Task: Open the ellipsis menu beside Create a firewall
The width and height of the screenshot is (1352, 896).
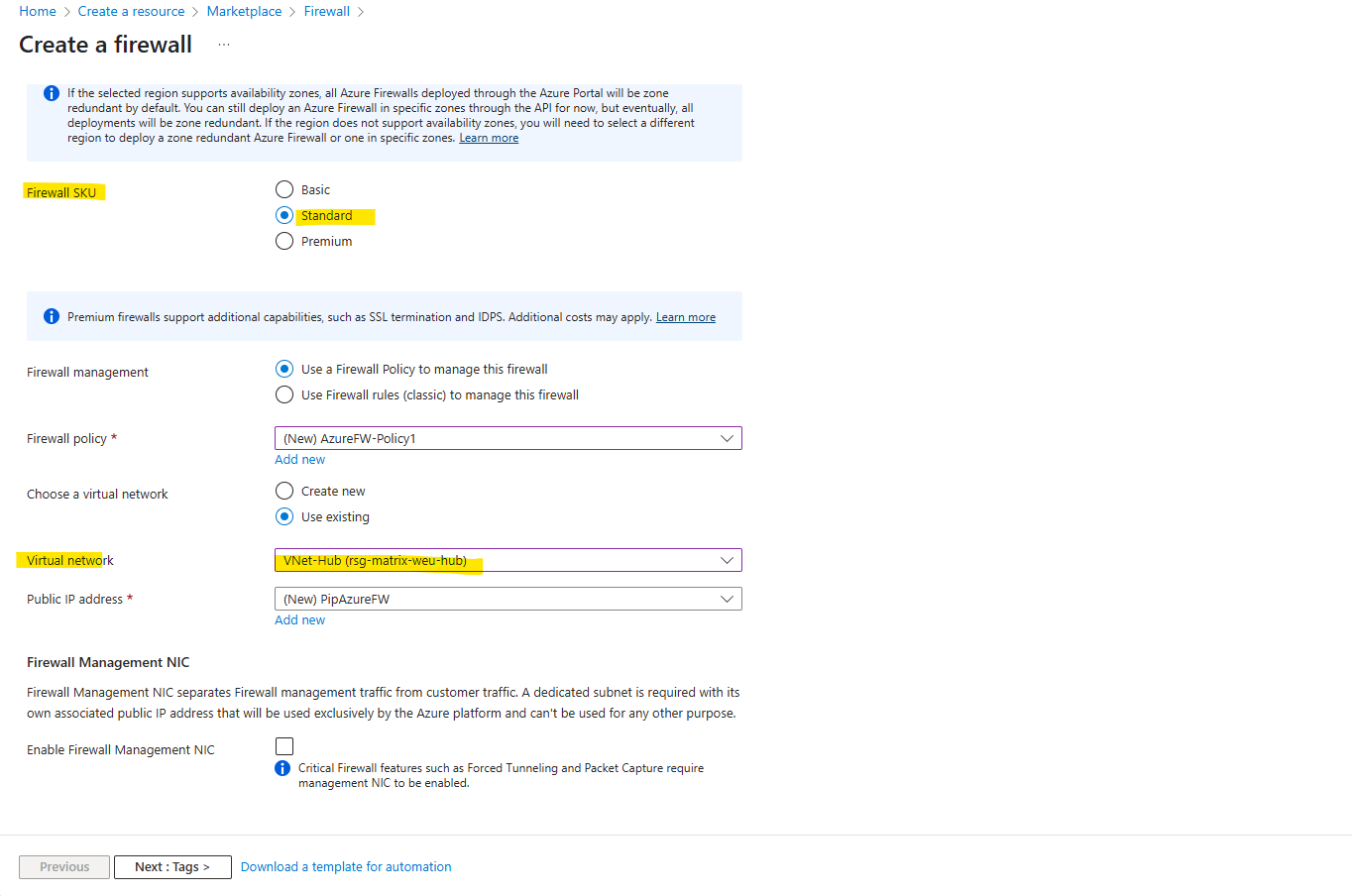Action: [x=224, y=45]
